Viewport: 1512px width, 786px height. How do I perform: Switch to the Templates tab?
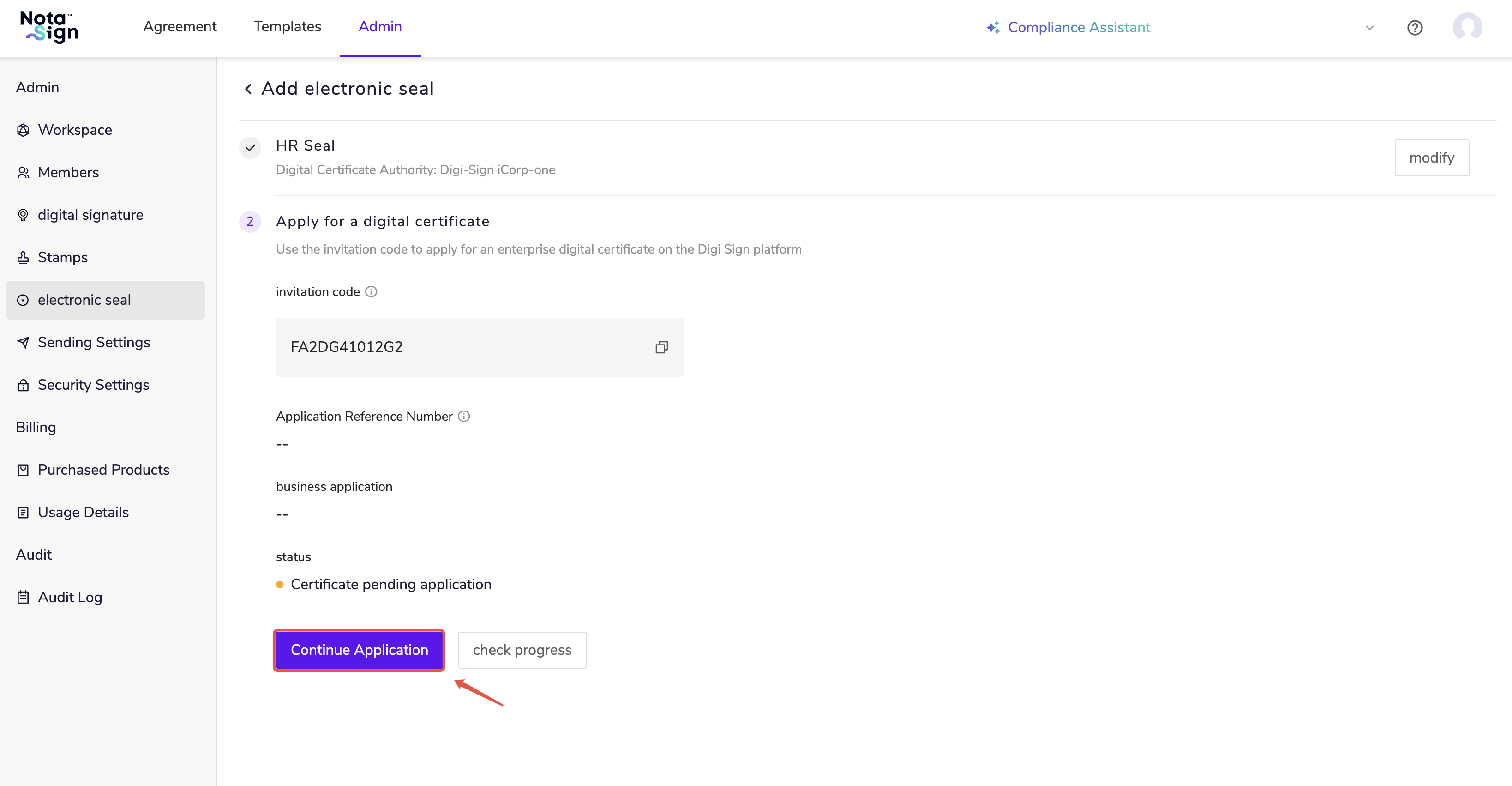(287, 26)
